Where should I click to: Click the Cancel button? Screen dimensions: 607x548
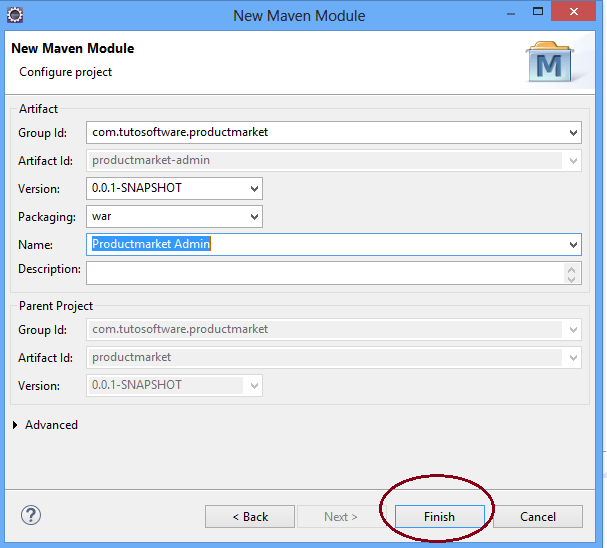[x=538, y=516]
